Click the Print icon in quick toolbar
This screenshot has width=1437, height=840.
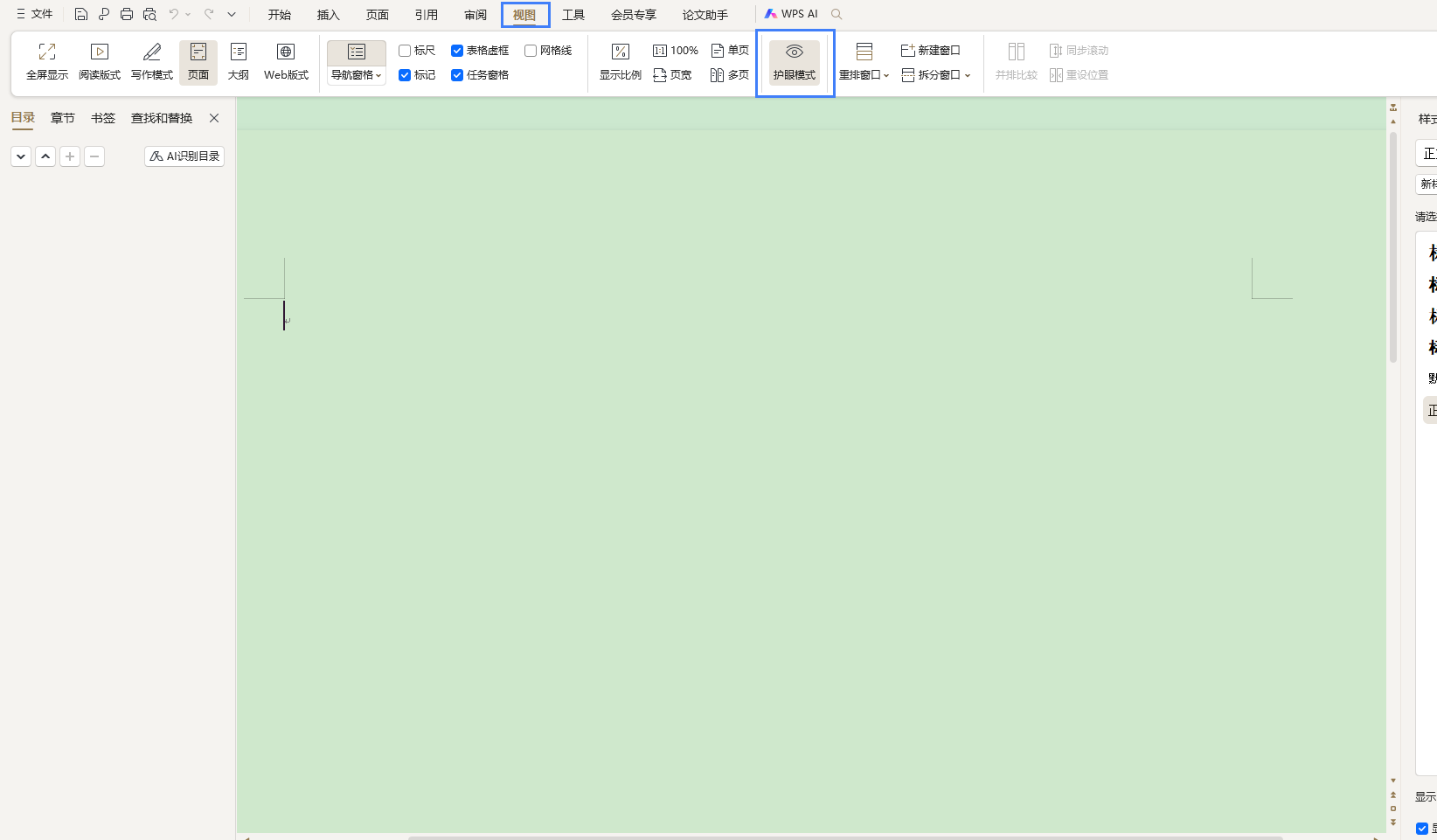(127, 14)
